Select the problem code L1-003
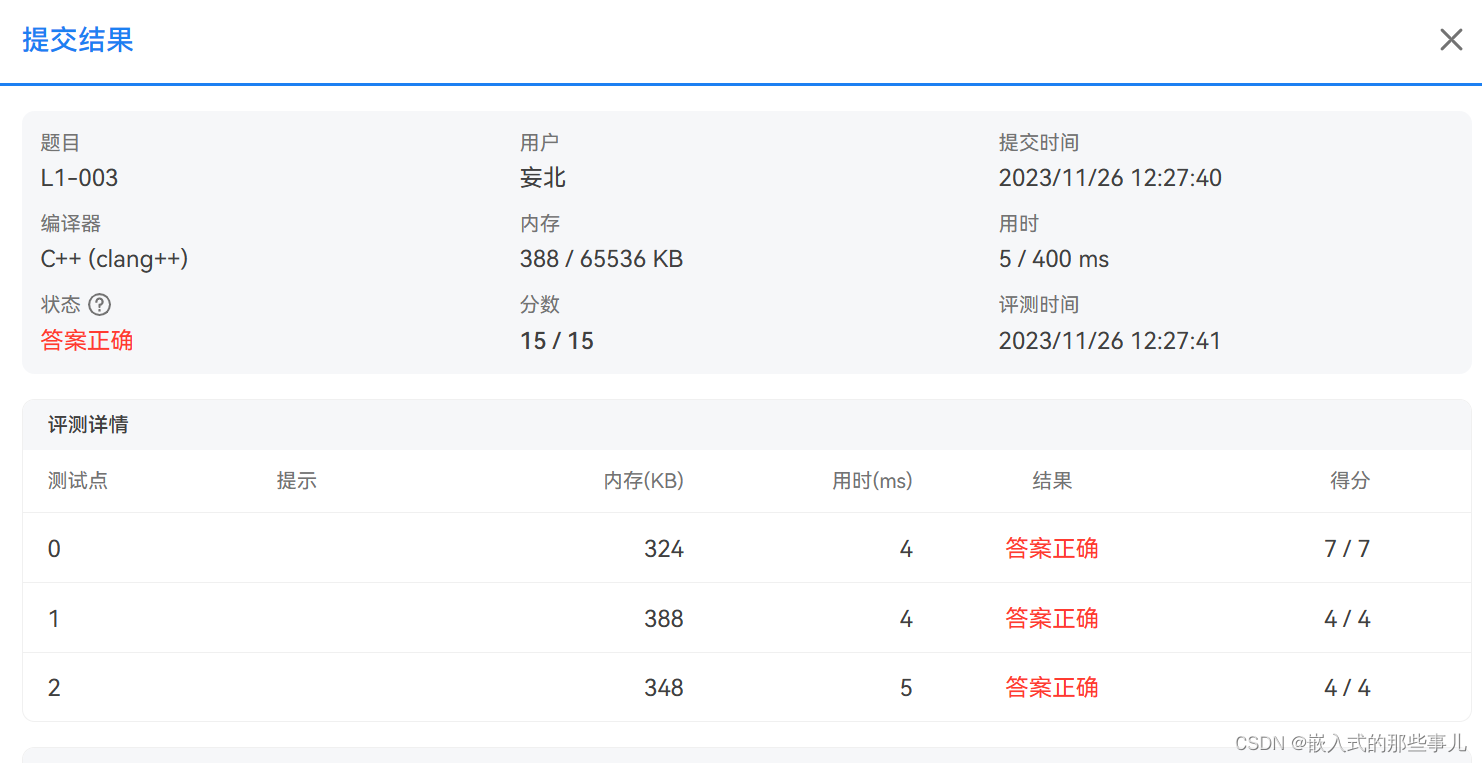The width and height of the screenshot is (1482, 763). 79,178
